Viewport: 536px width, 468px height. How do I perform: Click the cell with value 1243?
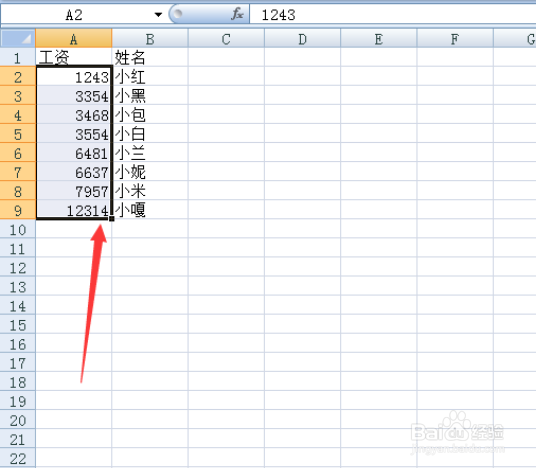pos(73,76)
